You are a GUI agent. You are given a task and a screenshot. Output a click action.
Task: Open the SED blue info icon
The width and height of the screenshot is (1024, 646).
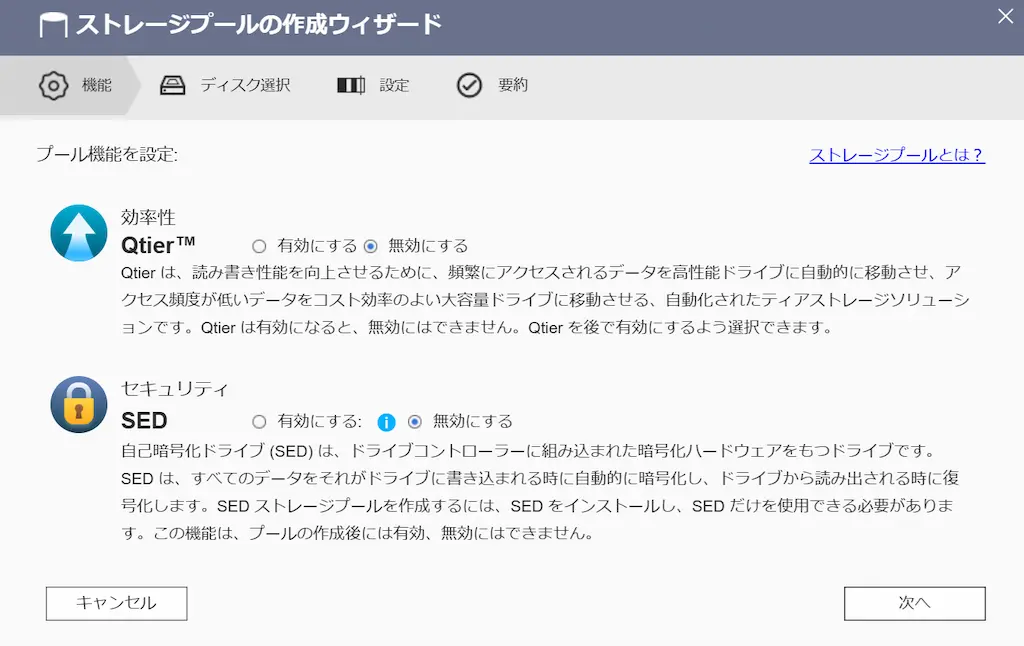(387, 423)
